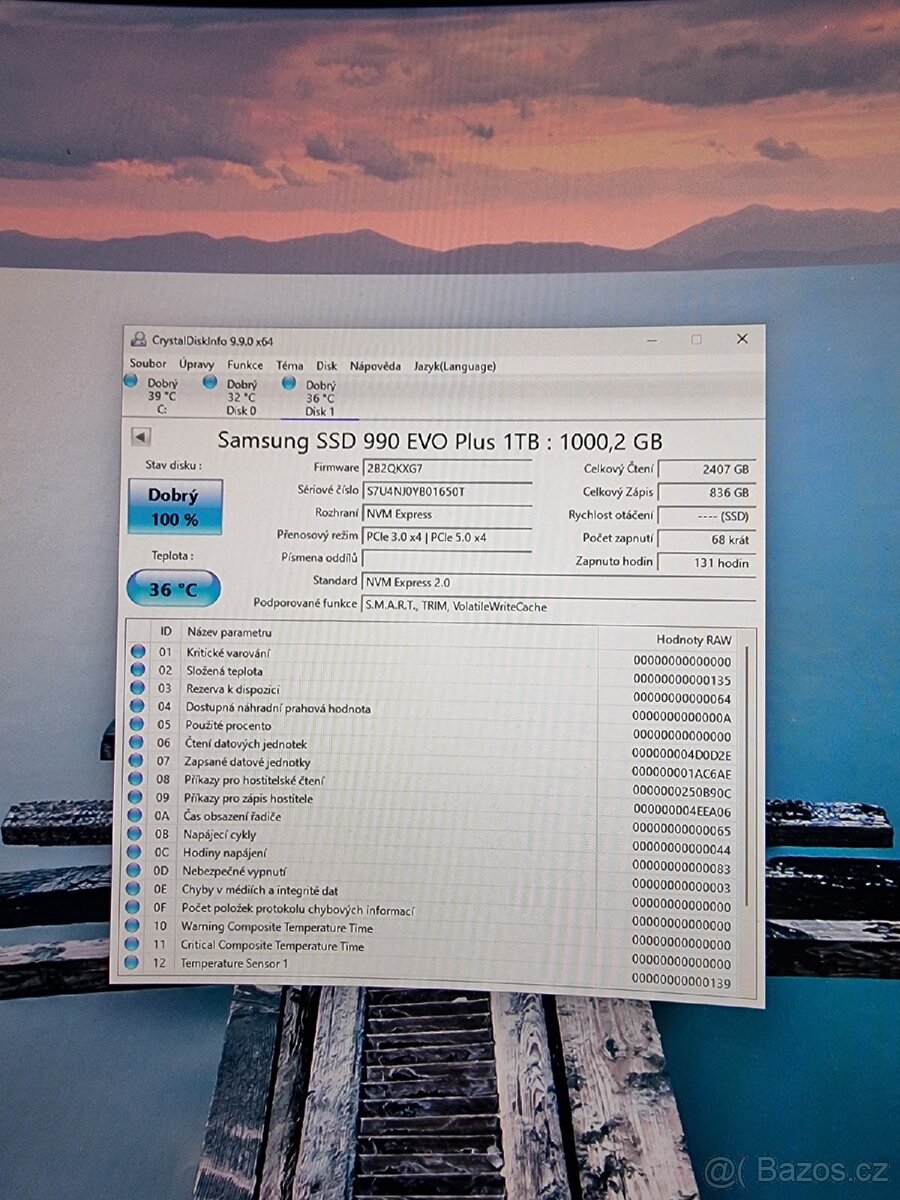
Task: Click the Podporované funkce S.M.A.R.T. field
Action: click(x=559, y=605)
